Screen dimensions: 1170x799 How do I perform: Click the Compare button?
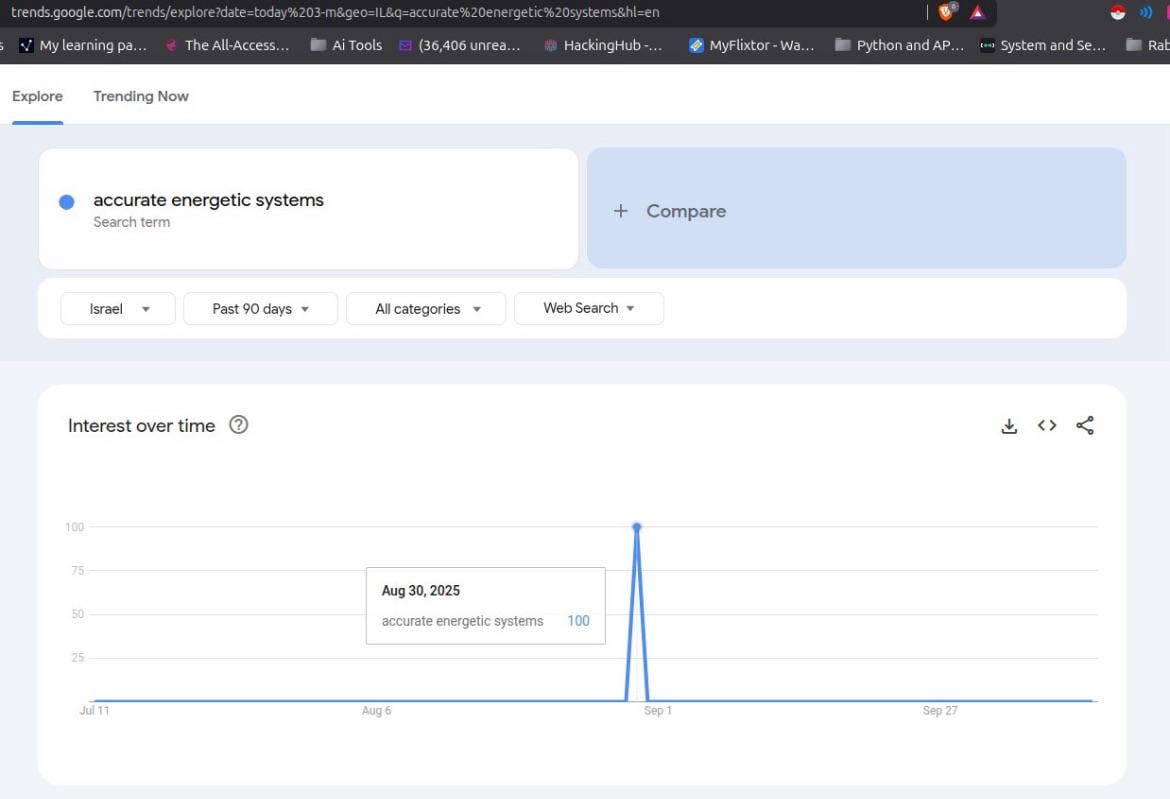click(857, 208)
